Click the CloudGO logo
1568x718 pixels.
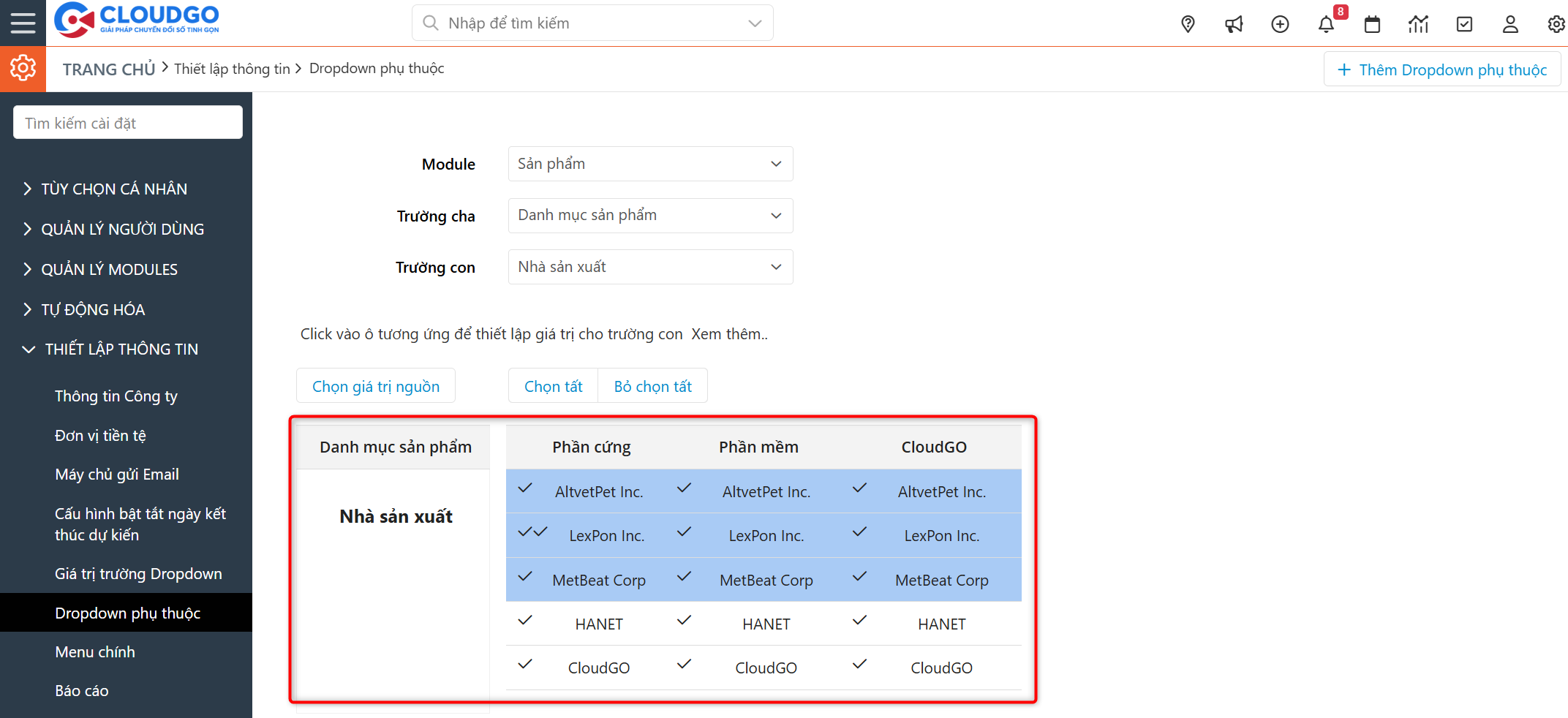pos(136,20)
